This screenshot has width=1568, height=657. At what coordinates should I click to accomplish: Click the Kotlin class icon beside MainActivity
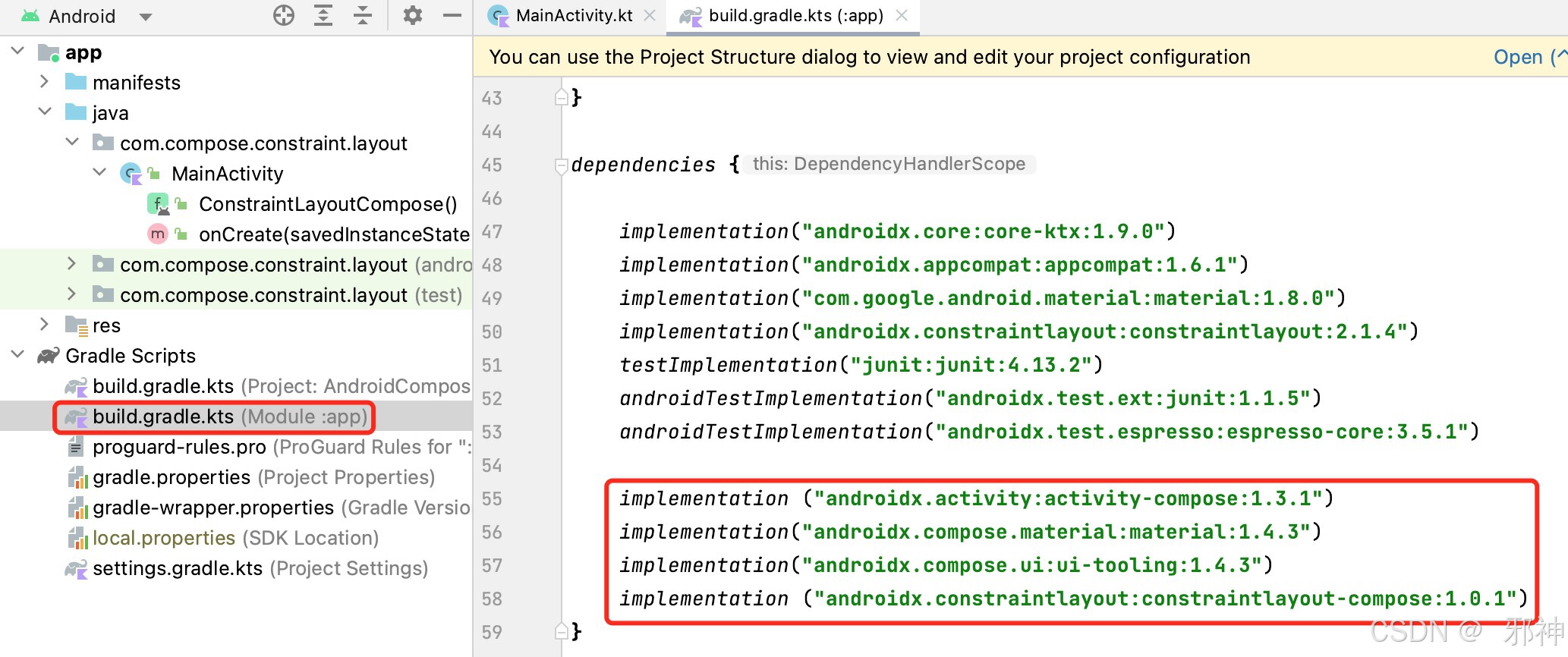click(131, 174)
